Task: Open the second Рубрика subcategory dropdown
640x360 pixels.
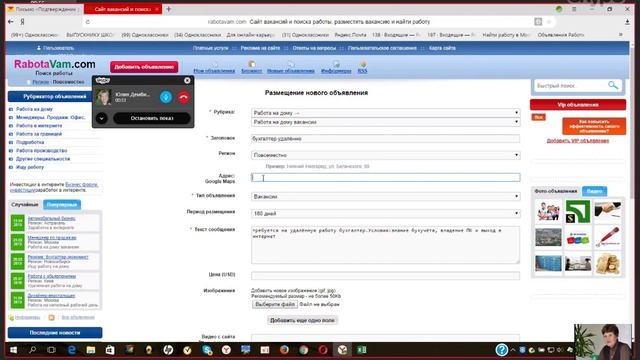Action: (x=385, y=122)
